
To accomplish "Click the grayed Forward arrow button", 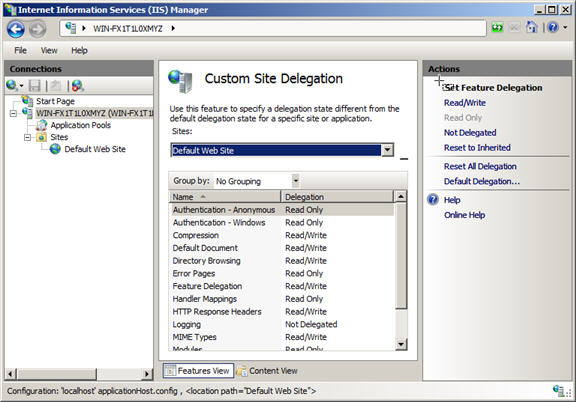I will pyautogui.click(x=37, y=29).
